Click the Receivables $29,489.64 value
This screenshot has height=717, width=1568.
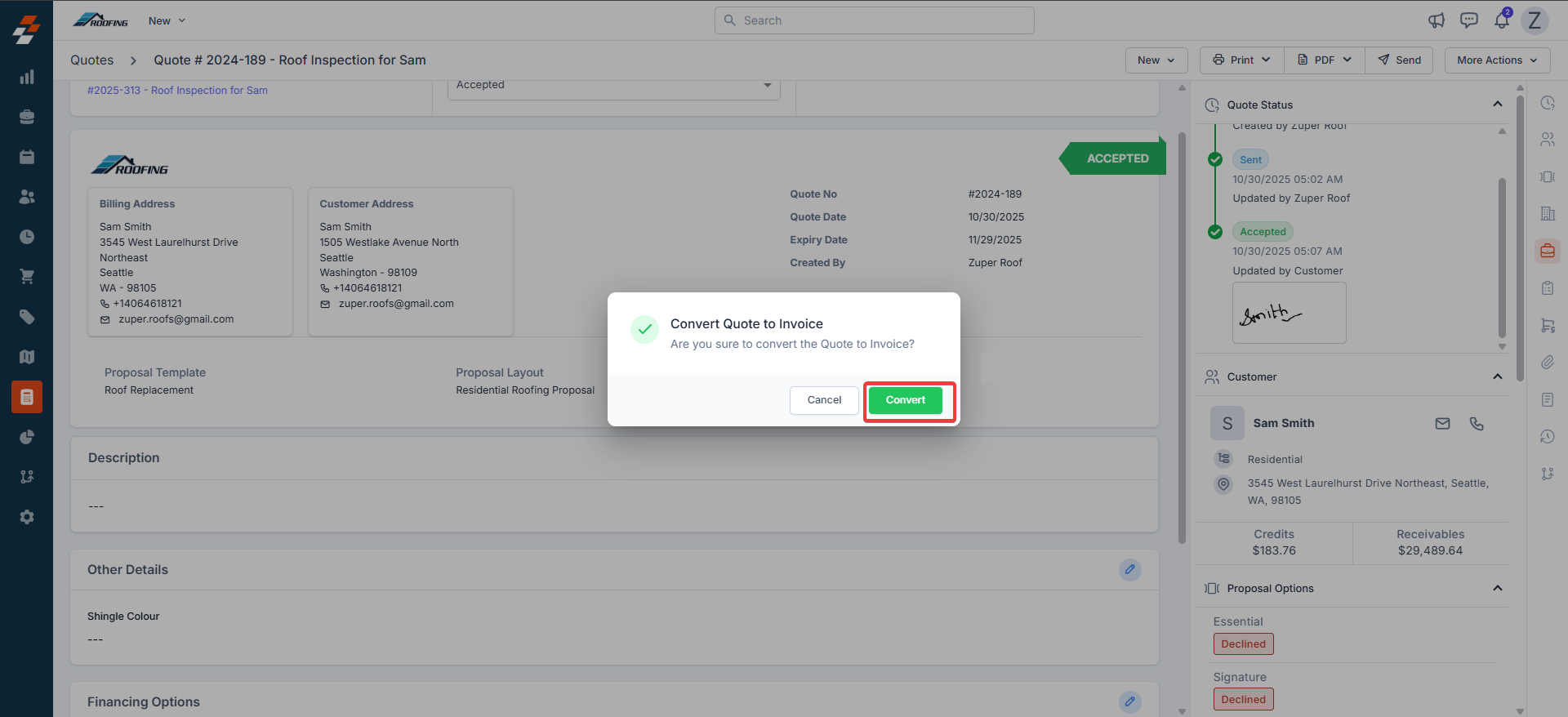click(1430, 551)
